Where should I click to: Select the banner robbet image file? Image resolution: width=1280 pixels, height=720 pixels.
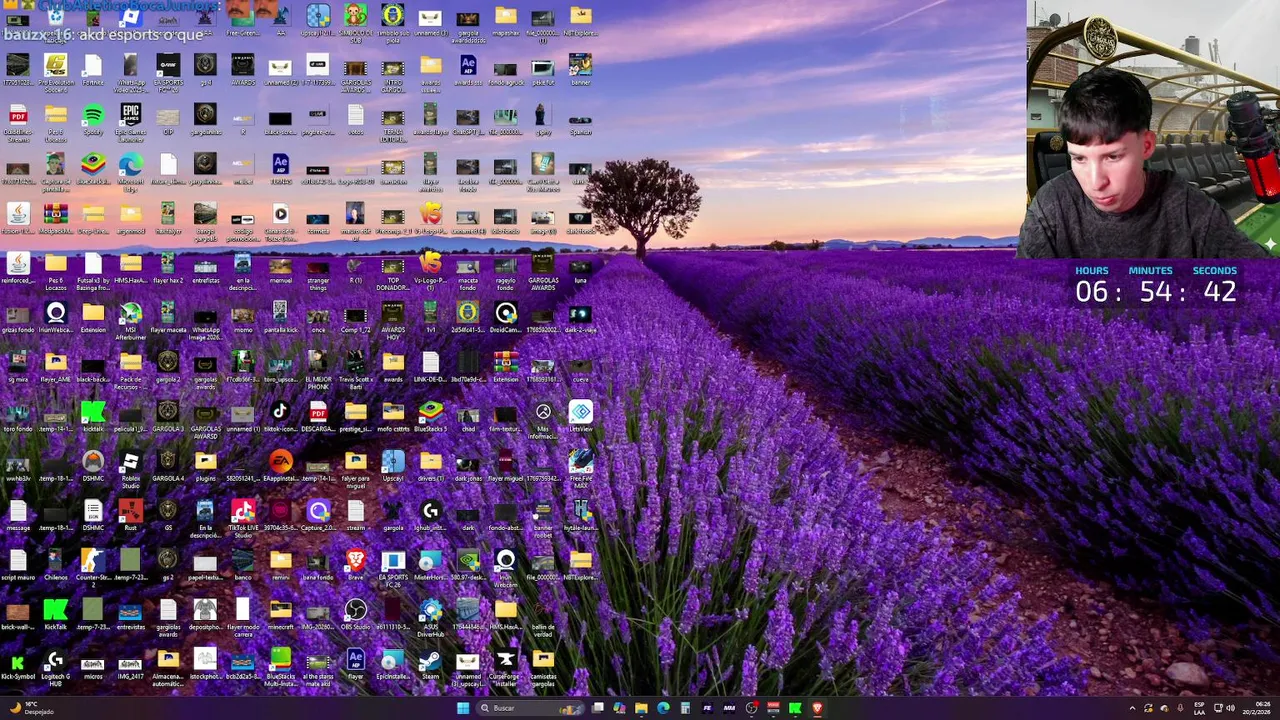tap(543, 519)
